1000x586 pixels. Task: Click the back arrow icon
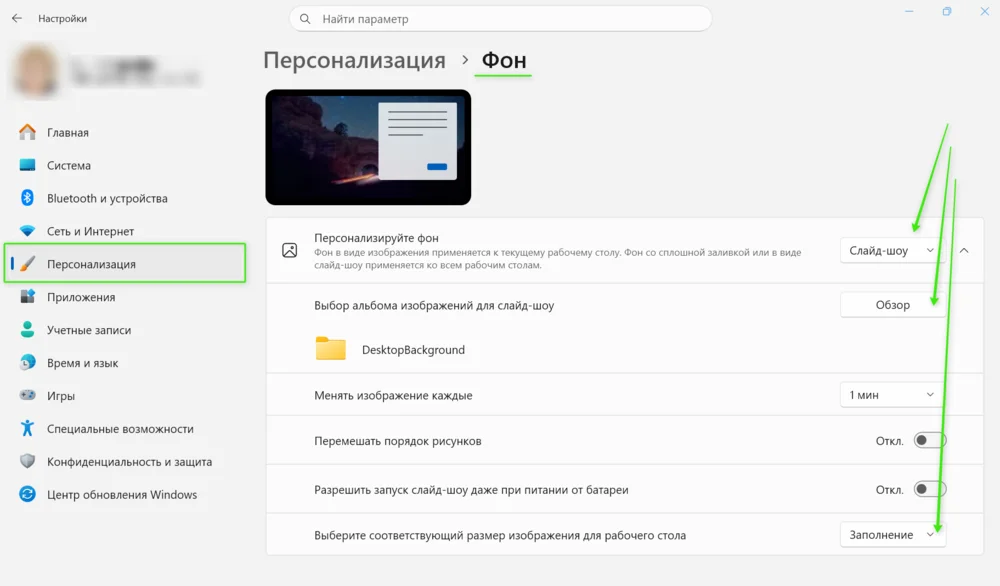point(17,18)
